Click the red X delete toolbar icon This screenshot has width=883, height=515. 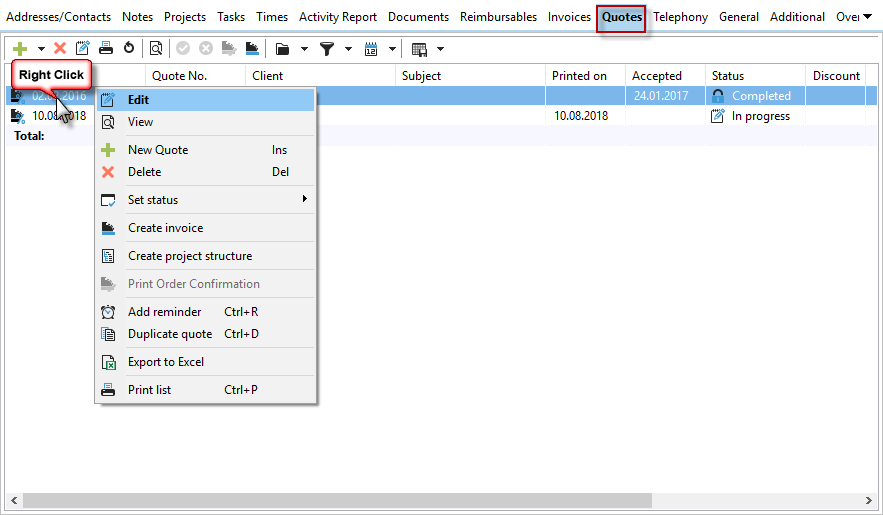(x=60, y=48)
